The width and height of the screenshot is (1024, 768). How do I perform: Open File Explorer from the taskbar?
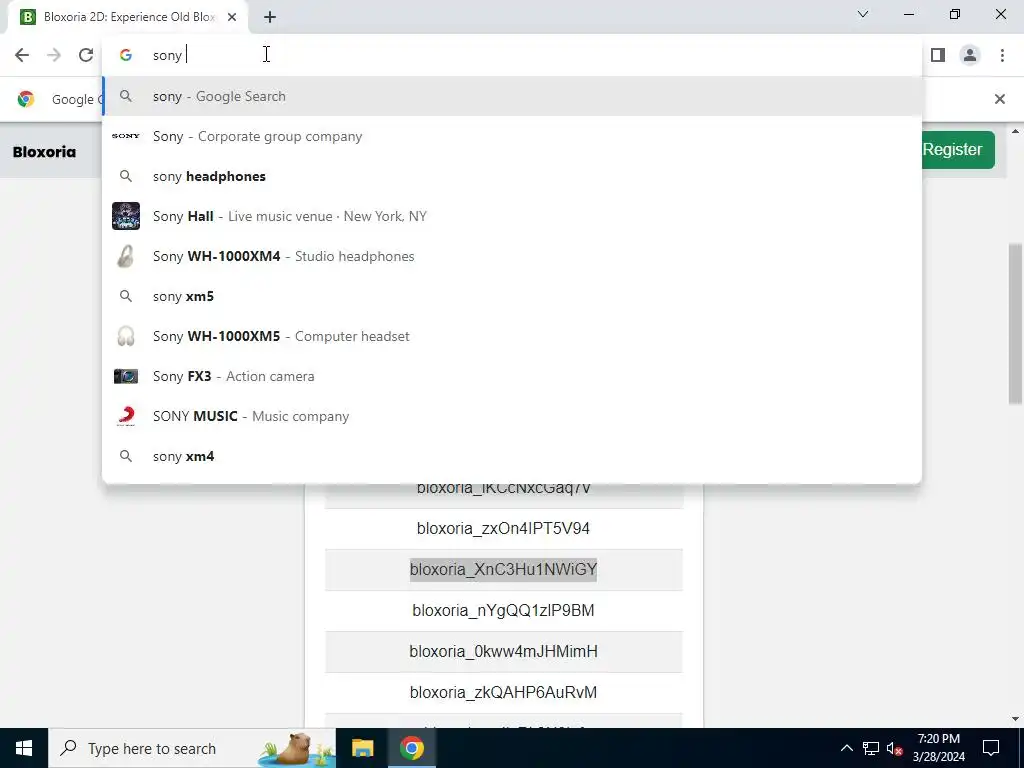click(x=362, y=748)
